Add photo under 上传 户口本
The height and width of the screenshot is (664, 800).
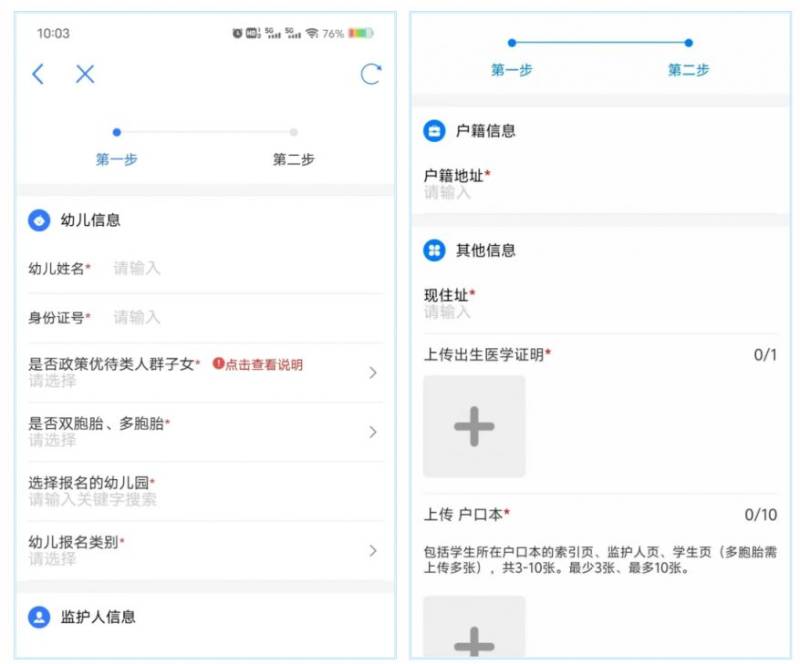[474, 630]
